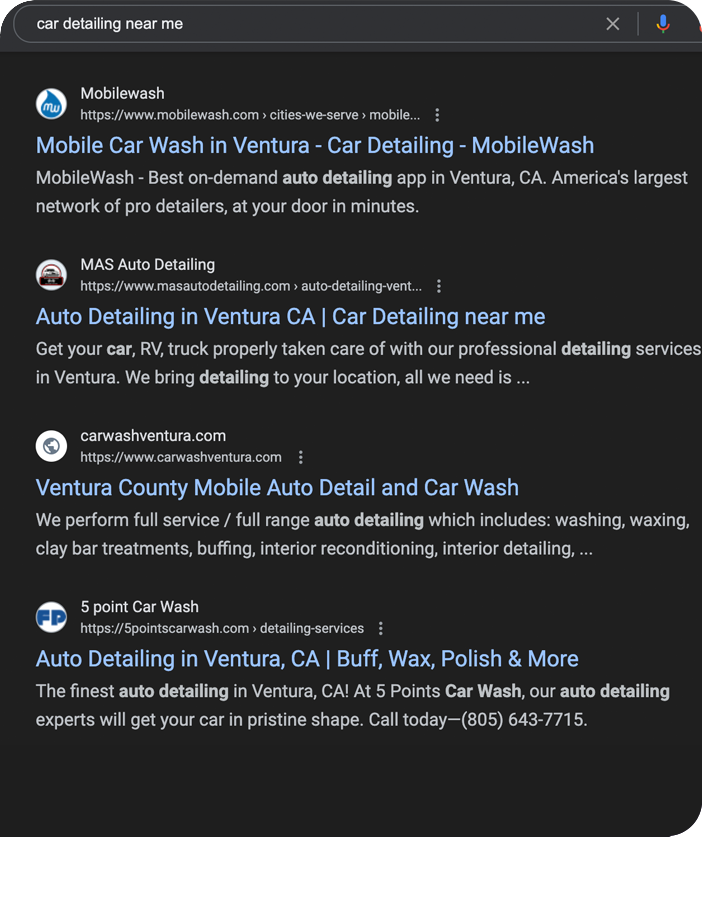This screenshot has width=702, height=916.
Task: Open Mobile Car Wash in Ventura link
Action: 315,146
